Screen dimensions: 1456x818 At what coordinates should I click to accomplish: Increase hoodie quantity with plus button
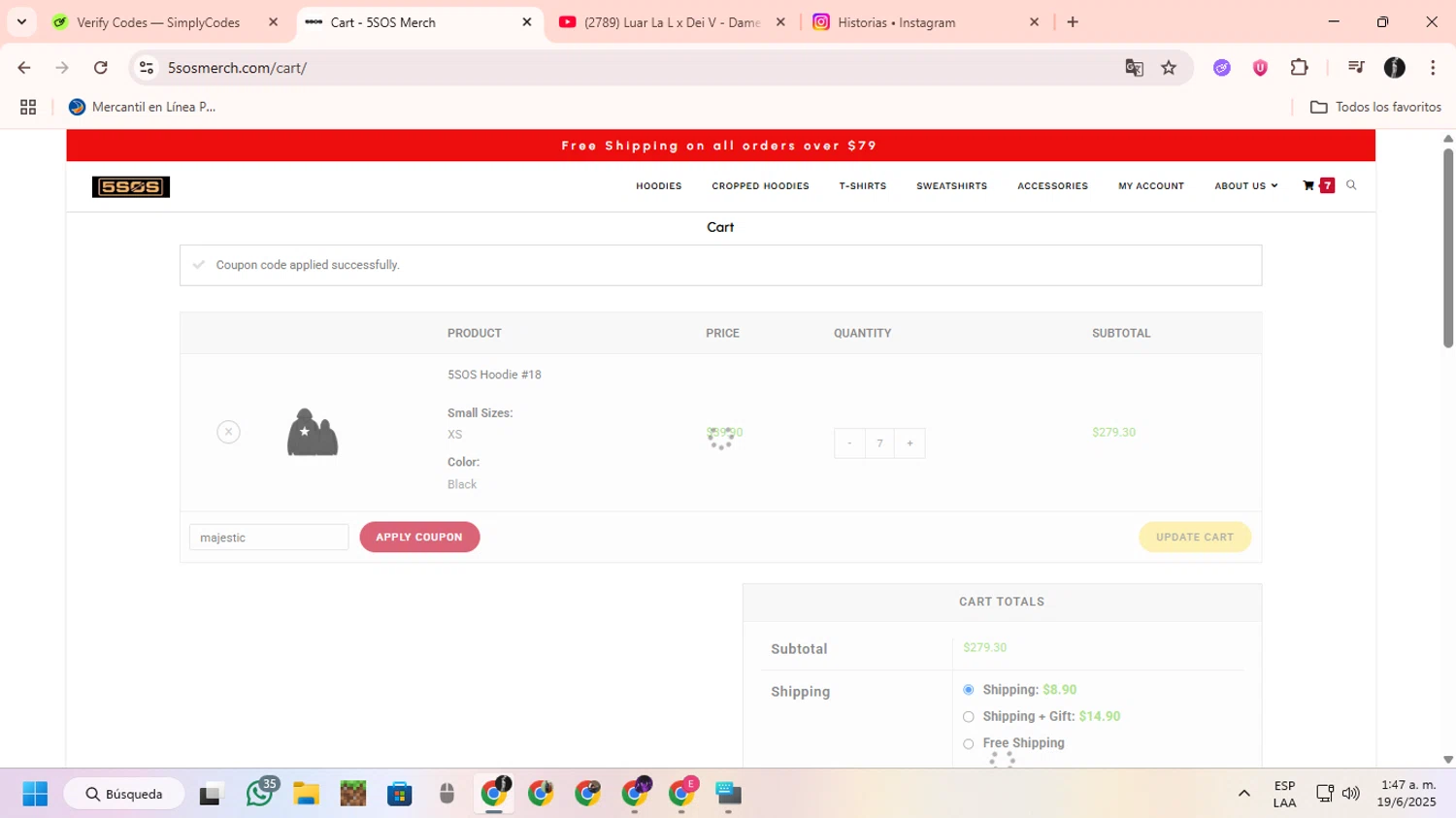click(x=910, y=443)
